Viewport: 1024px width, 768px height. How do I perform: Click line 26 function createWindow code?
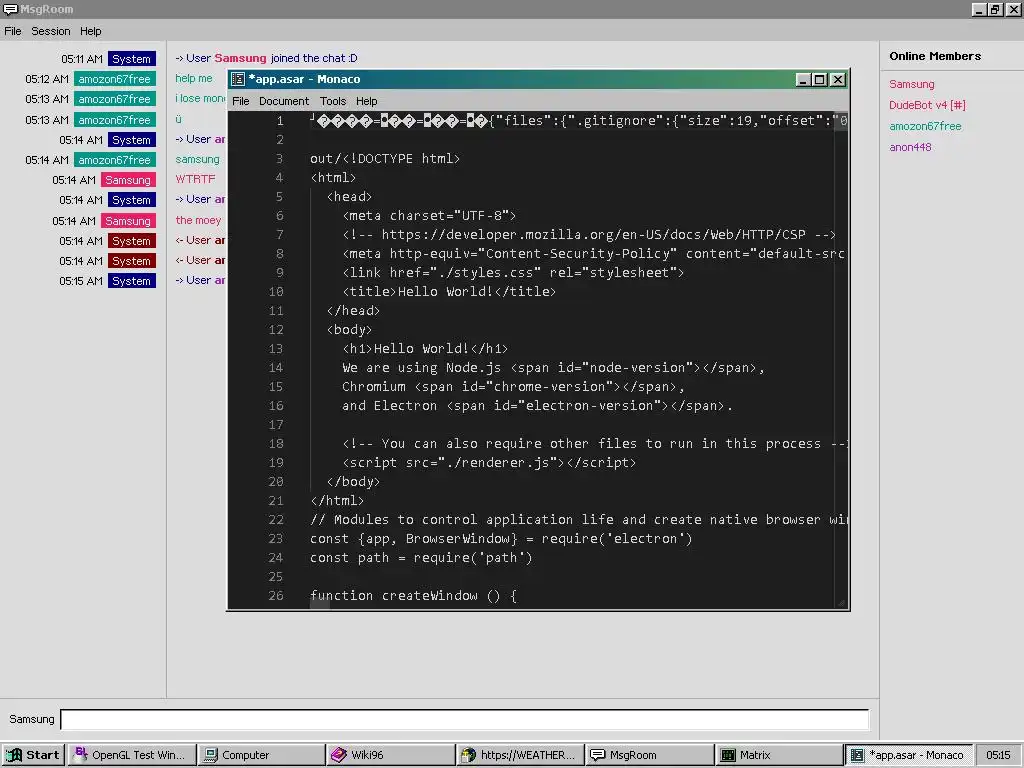click(x=413, y=596)
